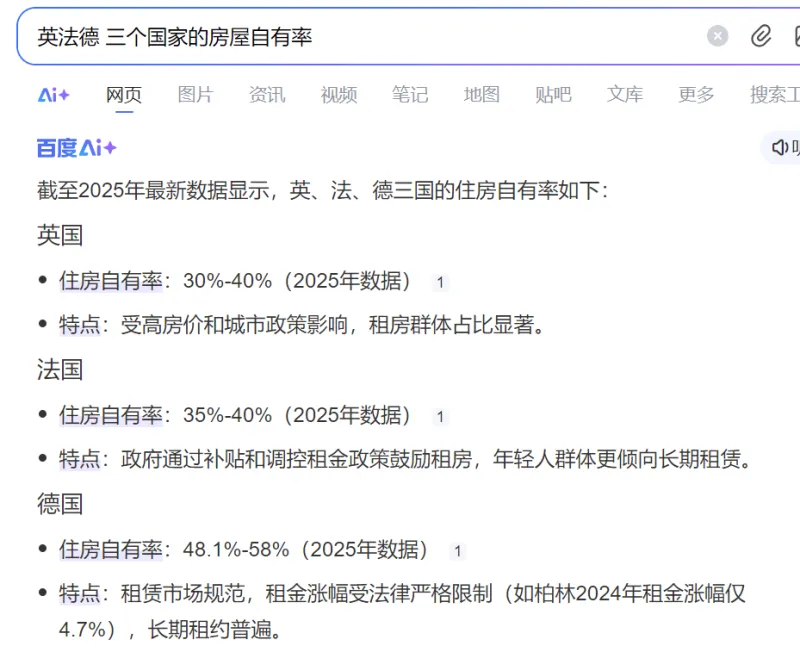Click 住房自有率 term under 英国
The height and width of the screenshot is (652, 800).
110,281
